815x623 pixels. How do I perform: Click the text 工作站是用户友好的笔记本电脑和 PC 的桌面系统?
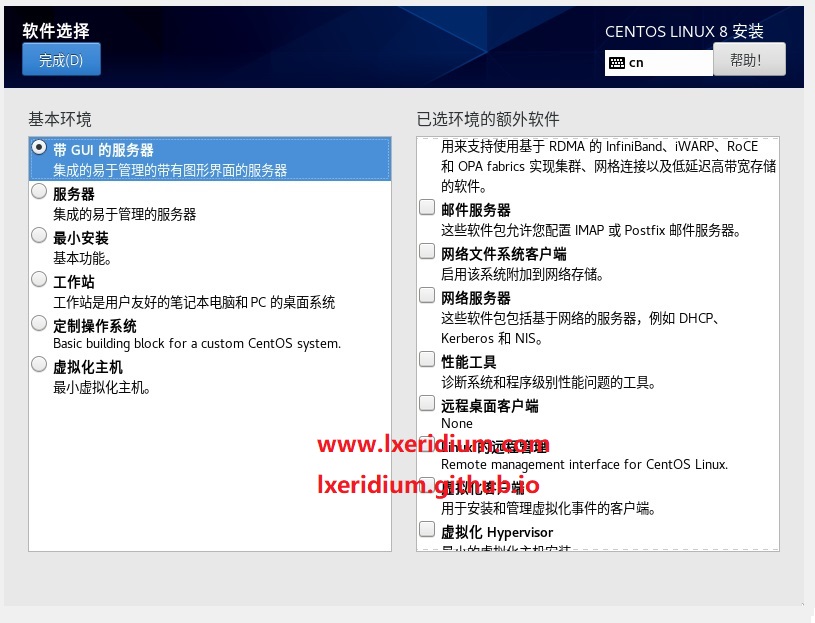pyautogui.click(x=194, y=302)
